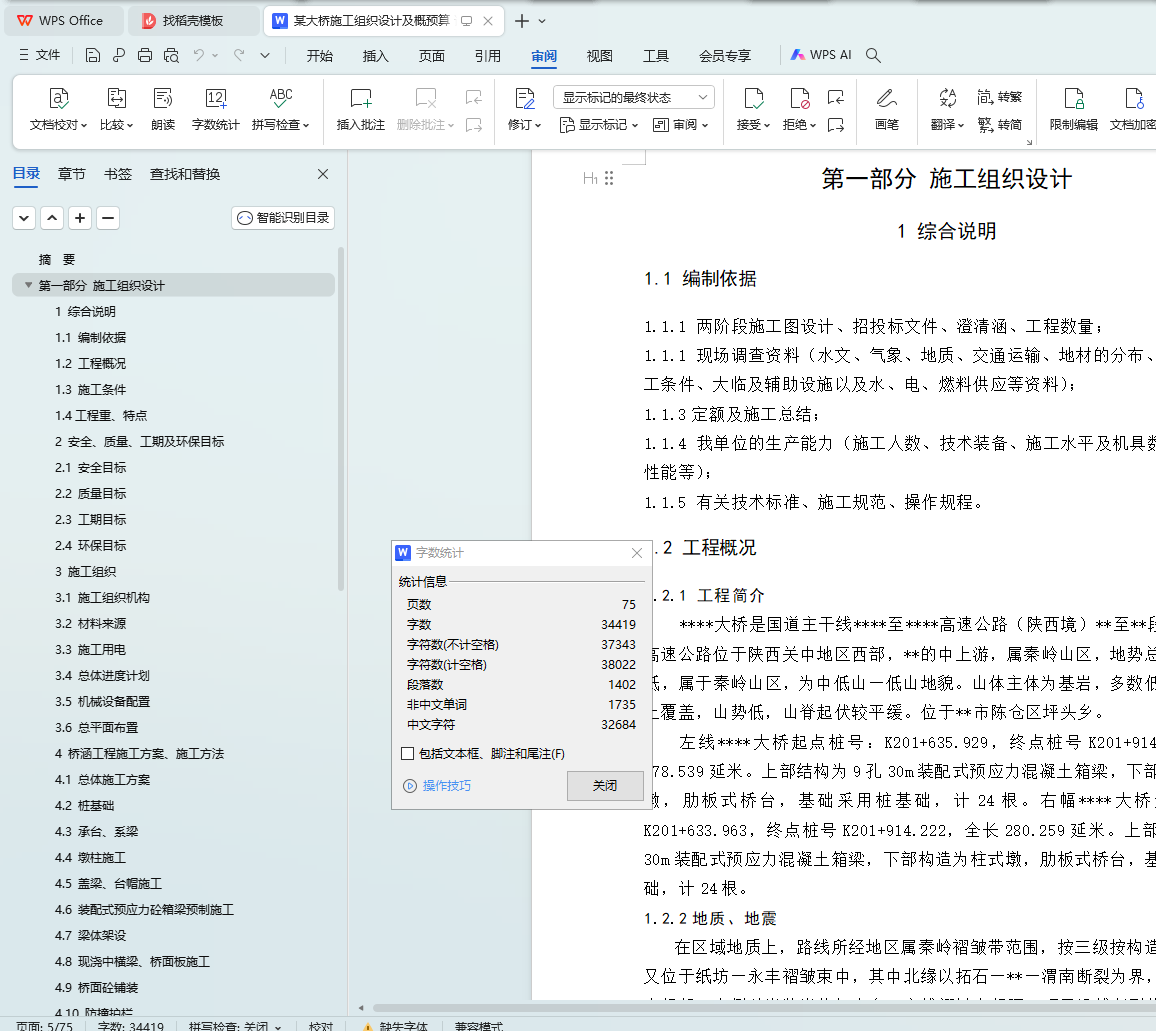Click the print preview icon
The image size is (1156, 1031).
[x=171, y=55]
